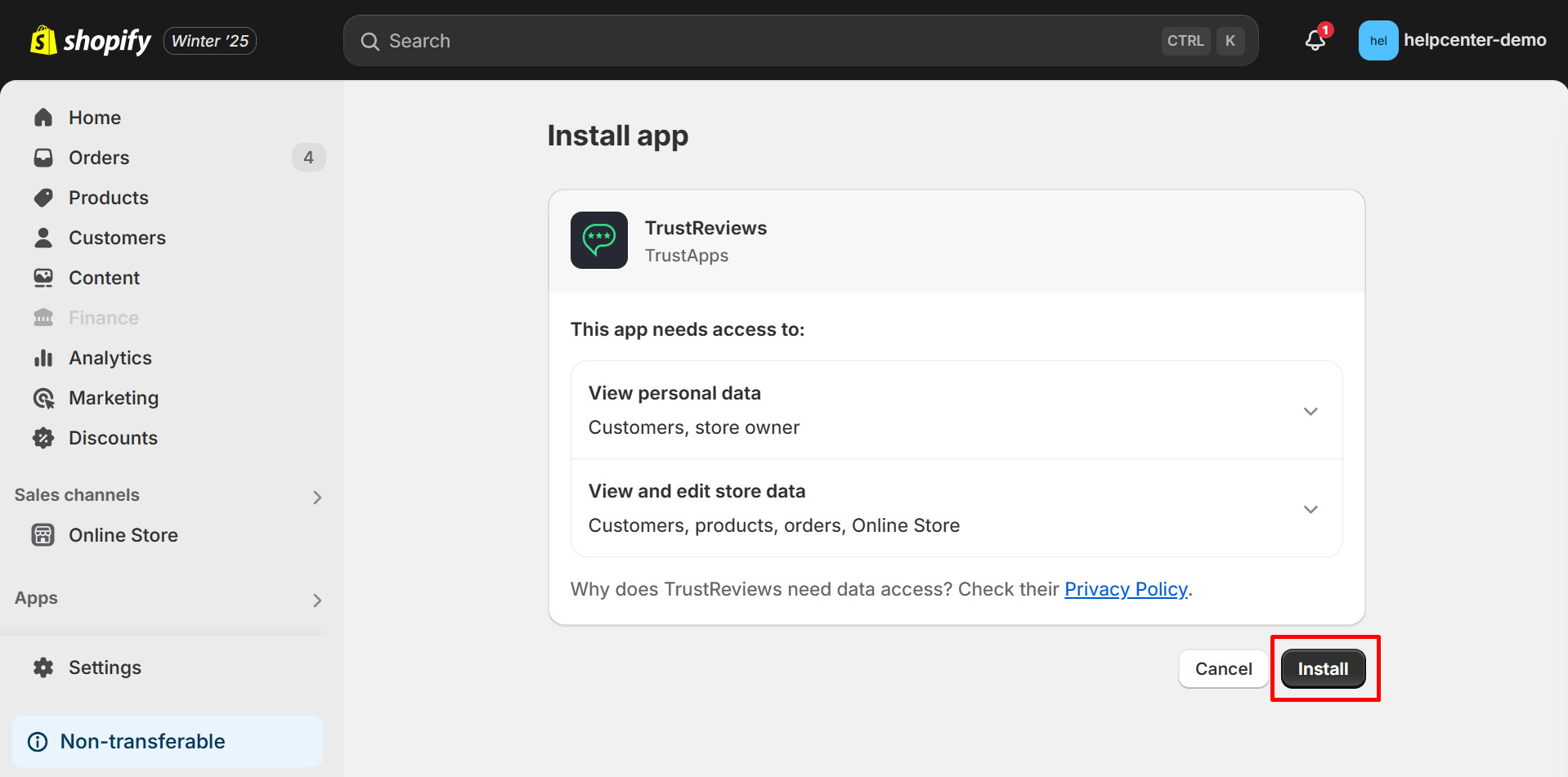
Task: Expand View and edit store data
Action: click(x=1310, y=509)
